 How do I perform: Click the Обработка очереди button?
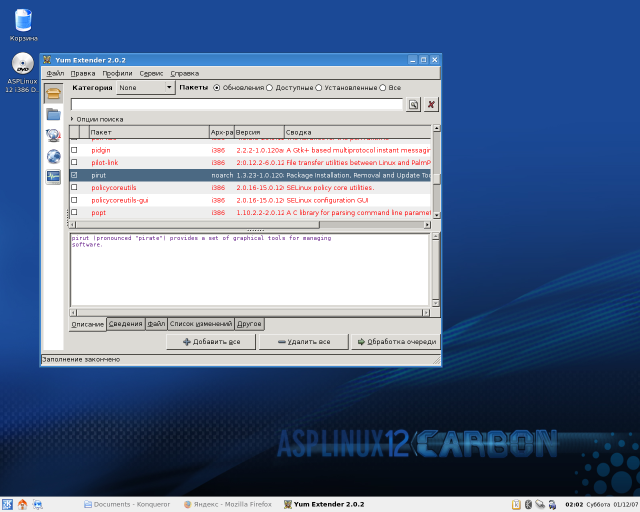(x=396, y=342)
